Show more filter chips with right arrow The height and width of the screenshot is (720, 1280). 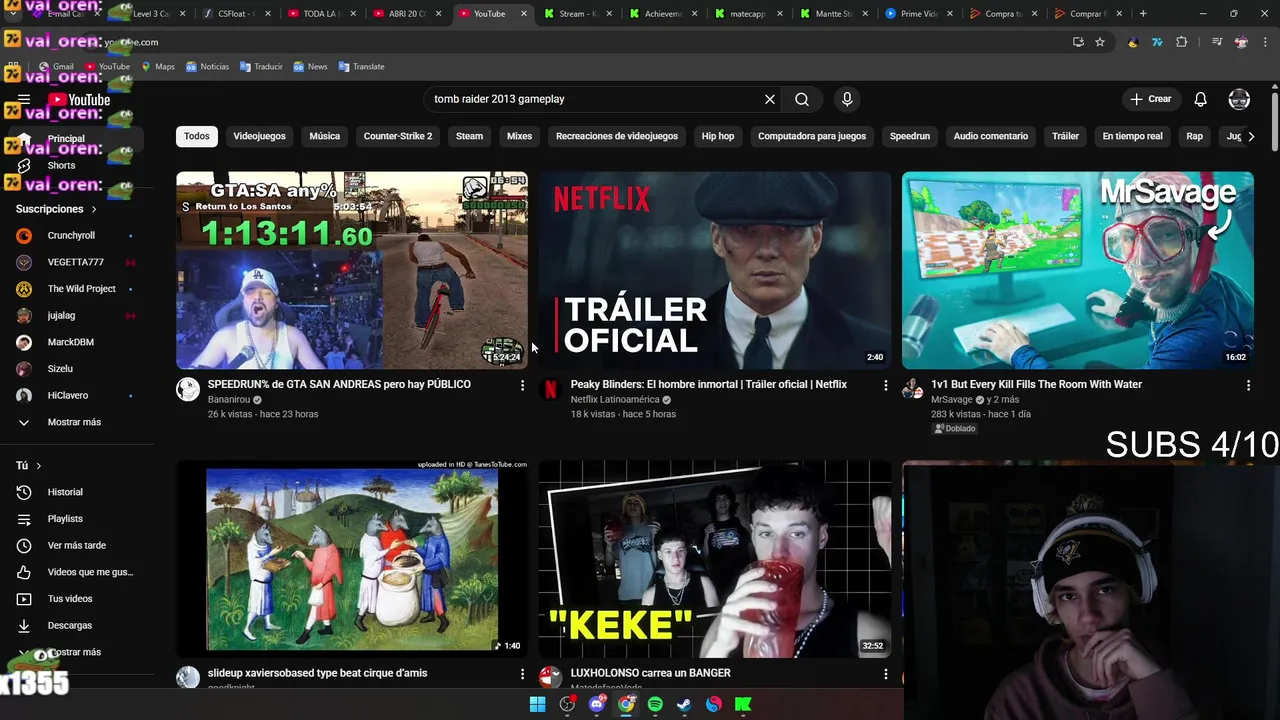coord(1250,136)
